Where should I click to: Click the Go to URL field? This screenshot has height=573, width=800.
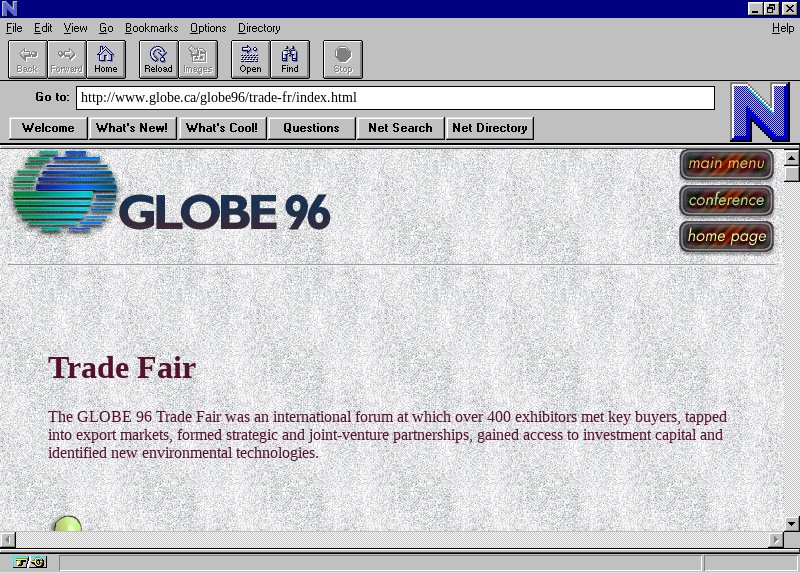(x=395, y=98)
